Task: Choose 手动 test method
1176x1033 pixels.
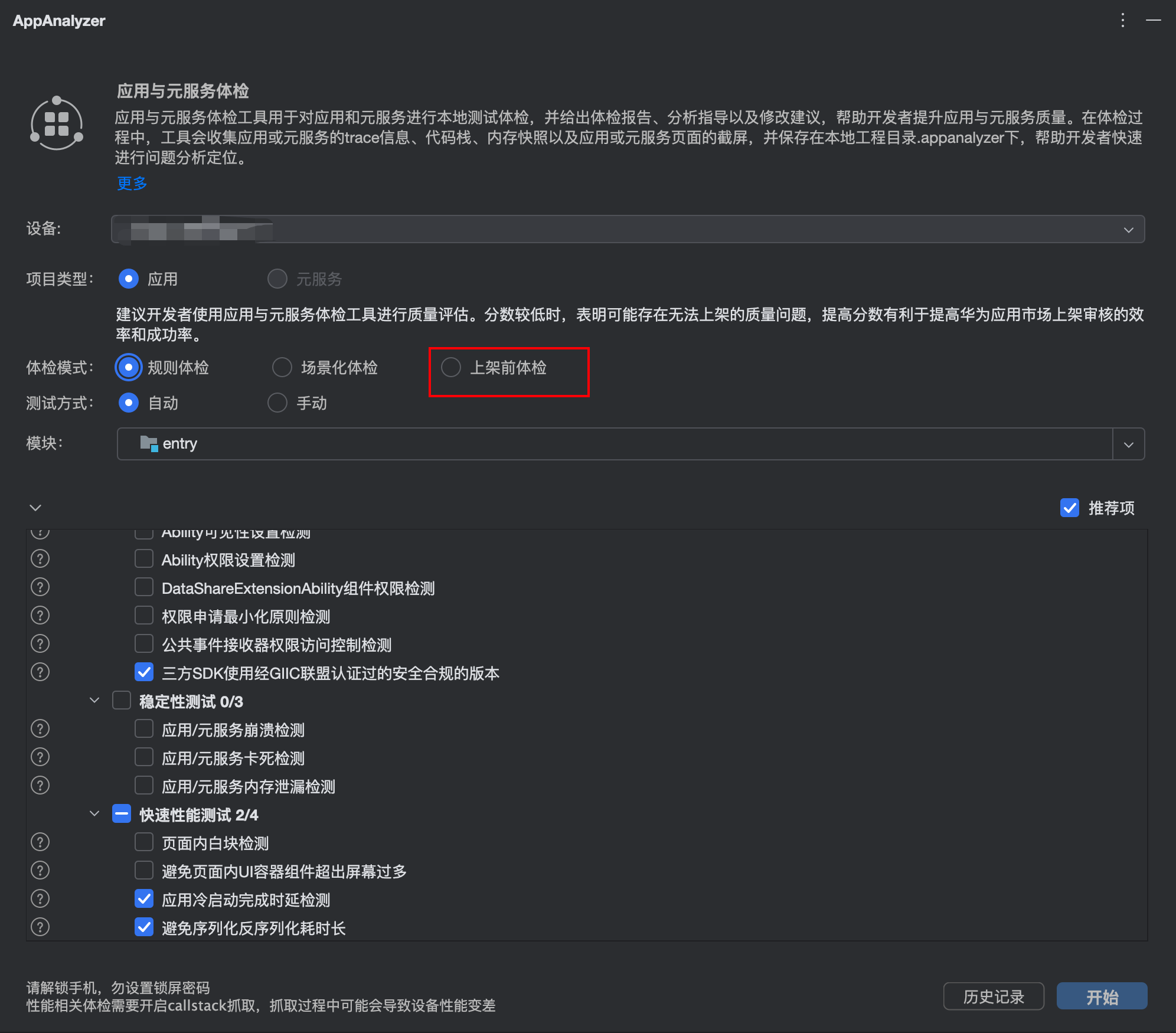Action: (x=277, y=403)
